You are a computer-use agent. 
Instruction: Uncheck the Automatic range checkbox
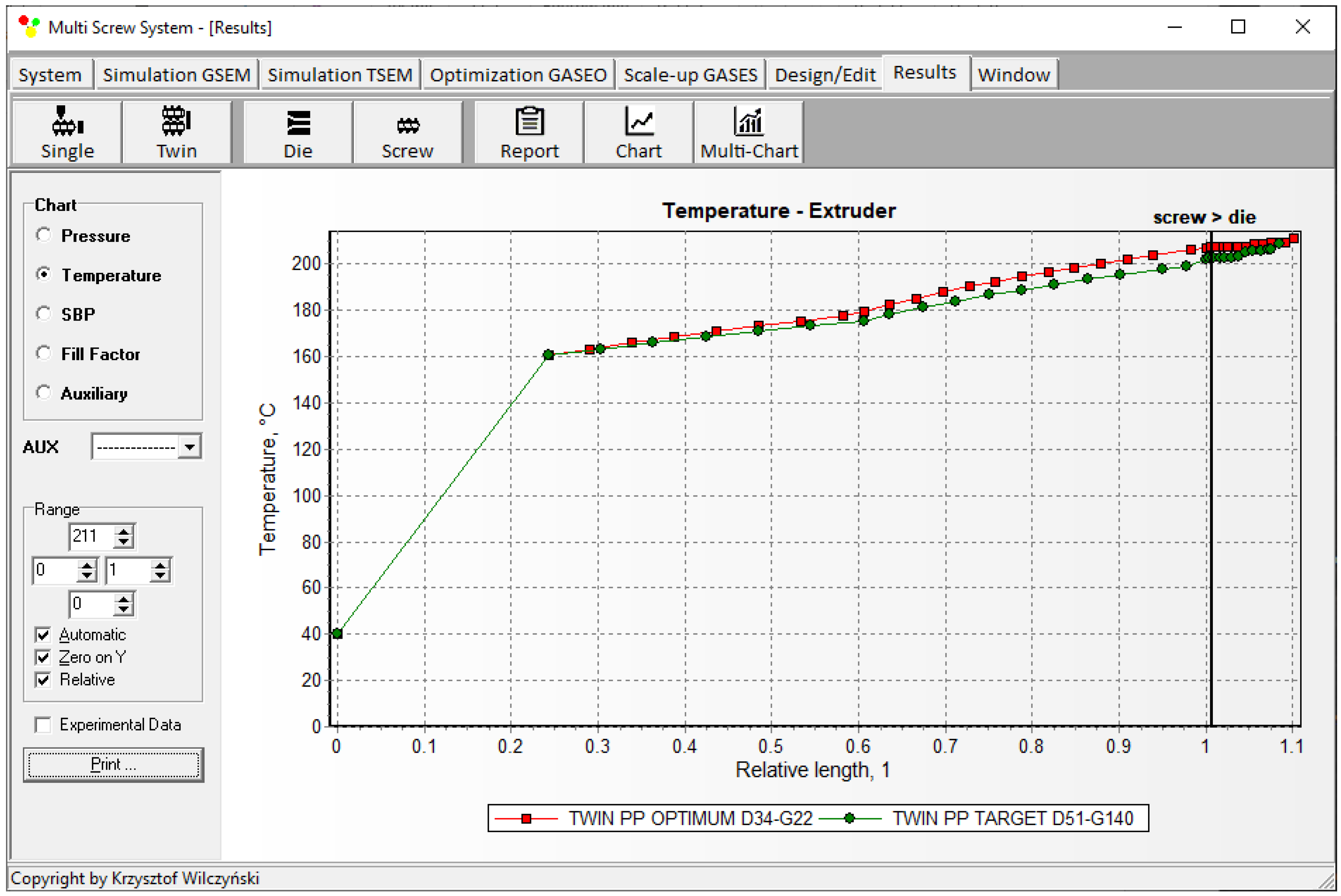tap(43, 634)
